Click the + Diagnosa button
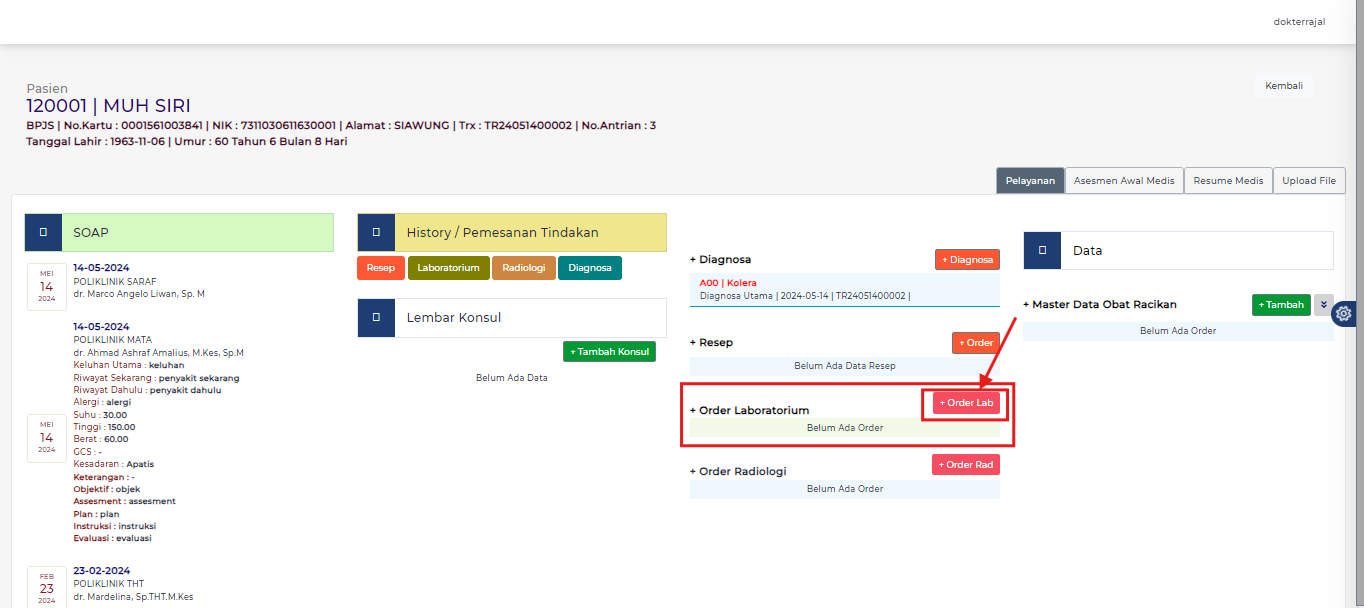 pyautogui.click(x=967, y=260)
